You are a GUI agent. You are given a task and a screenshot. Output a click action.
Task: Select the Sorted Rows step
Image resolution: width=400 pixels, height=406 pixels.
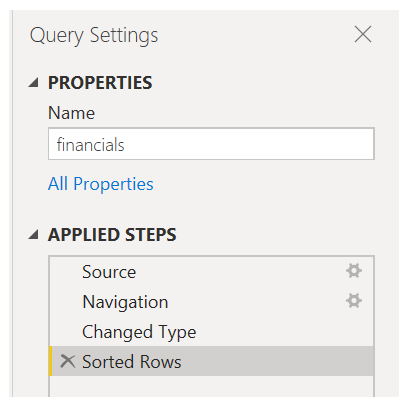pos(211,361)
